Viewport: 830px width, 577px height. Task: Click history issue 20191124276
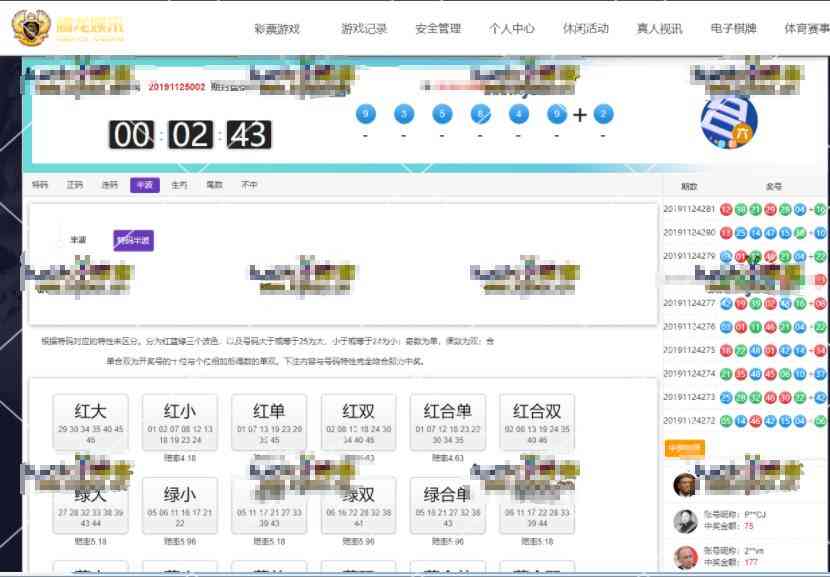click(x=689, y=327)
